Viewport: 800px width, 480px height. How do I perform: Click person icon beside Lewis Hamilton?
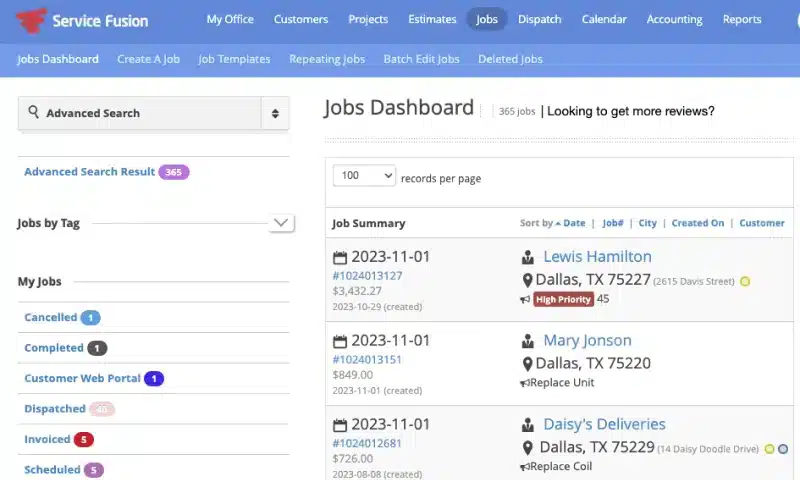(x=528, y=257)
